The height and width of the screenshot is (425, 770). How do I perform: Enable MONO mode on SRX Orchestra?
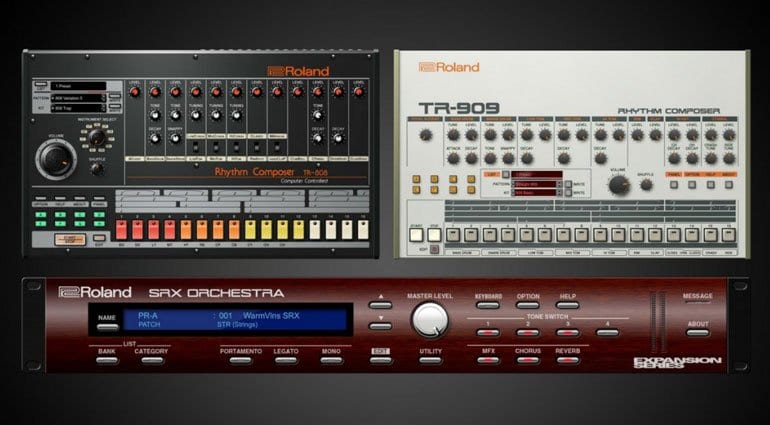point(331,360)
